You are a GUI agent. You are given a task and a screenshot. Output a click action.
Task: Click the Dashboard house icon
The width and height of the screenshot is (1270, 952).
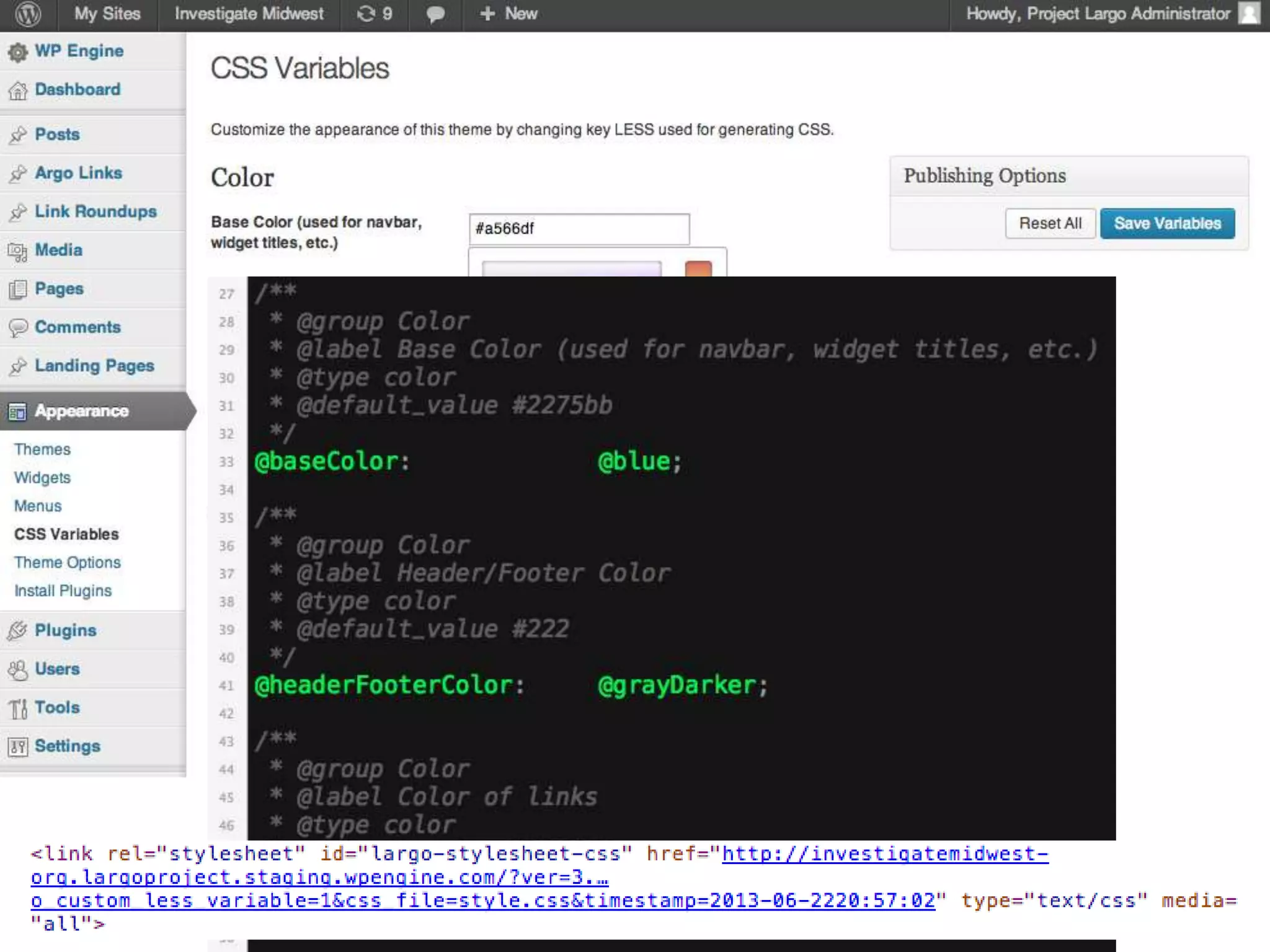click(x=17, y=90)
